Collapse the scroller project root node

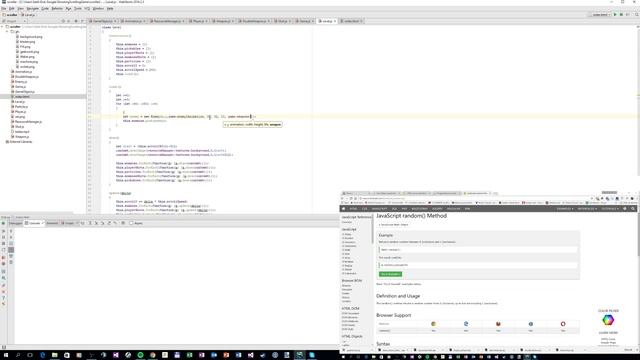[x=2, y=27]
